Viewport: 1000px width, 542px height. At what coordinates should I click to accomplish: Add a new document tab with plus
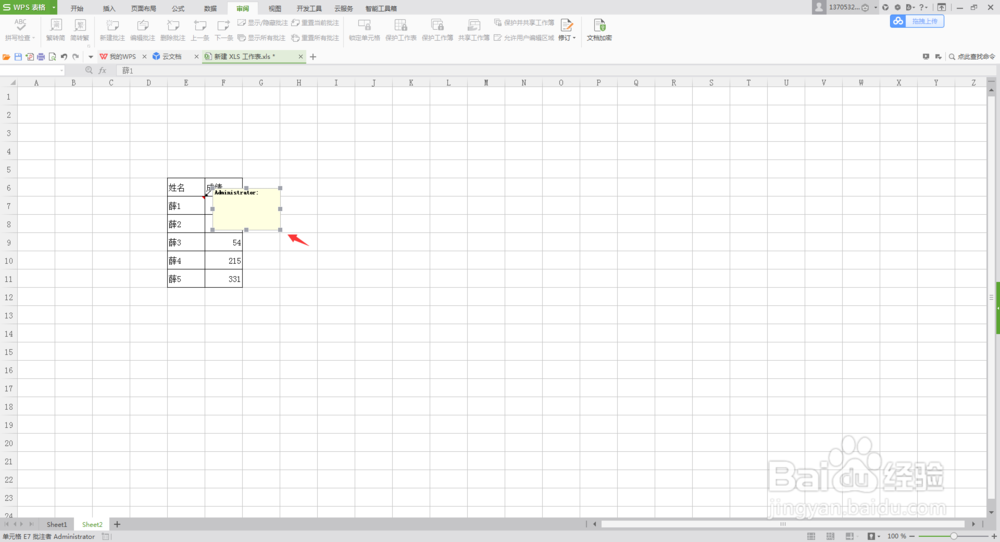313,57
